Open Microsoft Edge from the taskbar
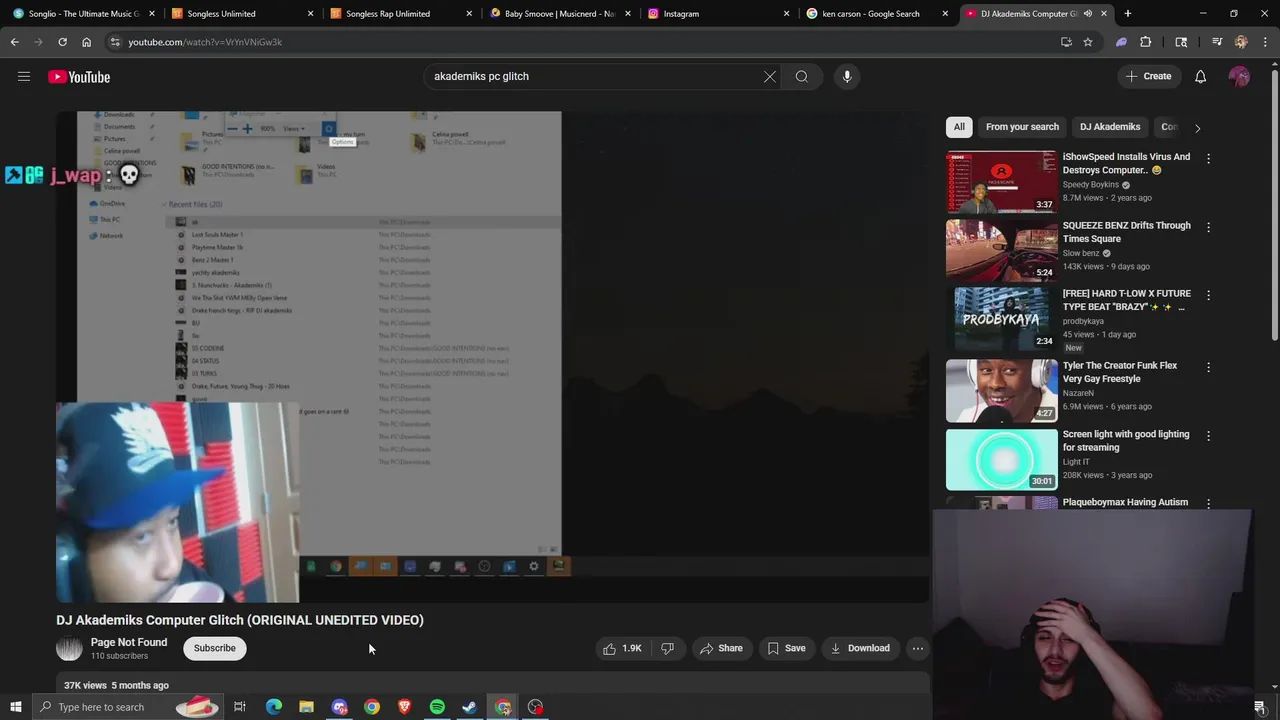This screenshot has width=1280, height=720. click(273, 707)
